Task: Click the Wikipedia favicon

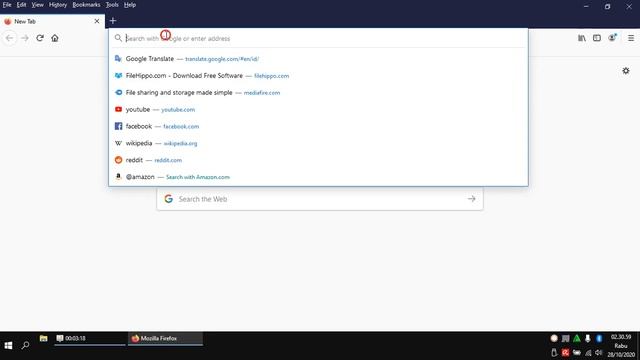Action: click(x=118, y=143)
